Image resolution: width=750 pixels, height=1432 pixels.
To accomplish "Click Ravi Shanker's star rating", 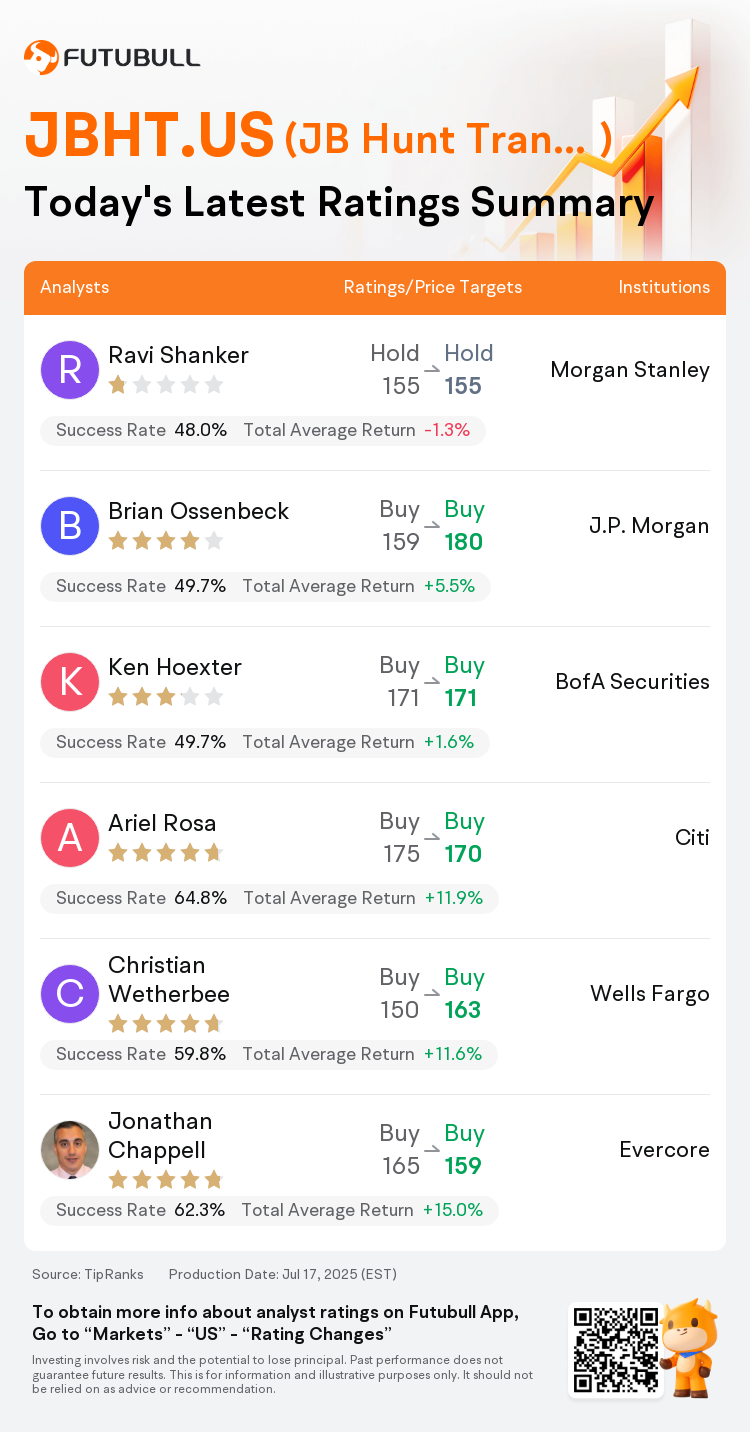I will tap(165, 385).
